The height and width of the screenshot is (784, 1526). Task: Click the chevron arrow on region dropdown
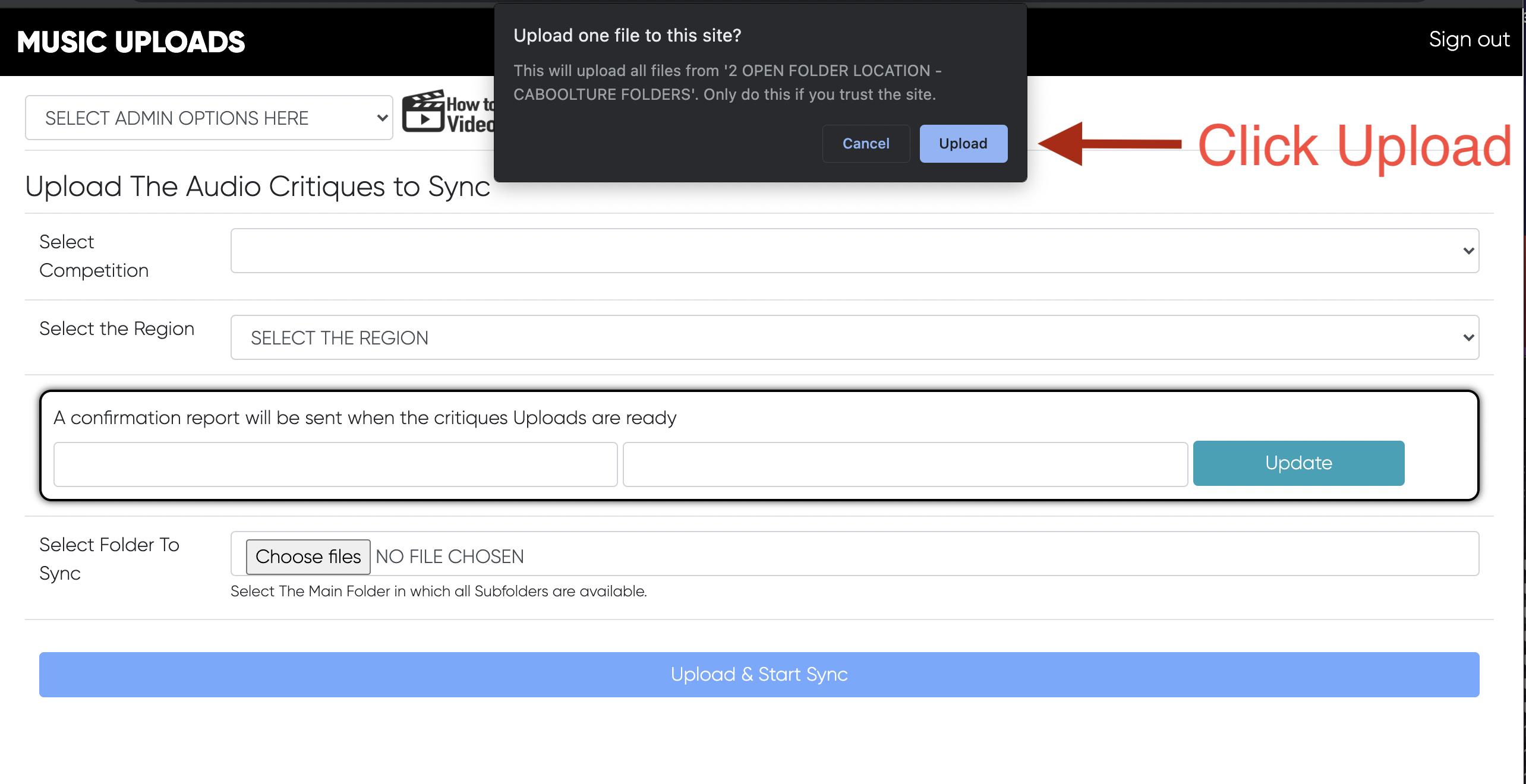[1468, 337]
